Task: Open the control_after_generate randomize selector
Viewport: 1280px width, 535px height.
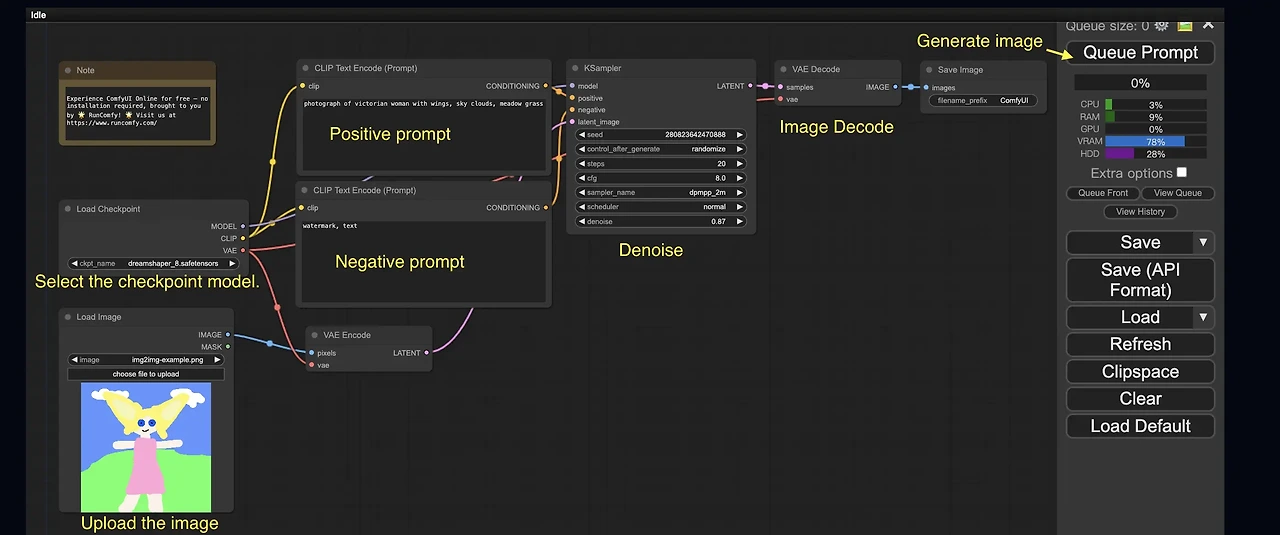Action: click(x=661, y=149)
